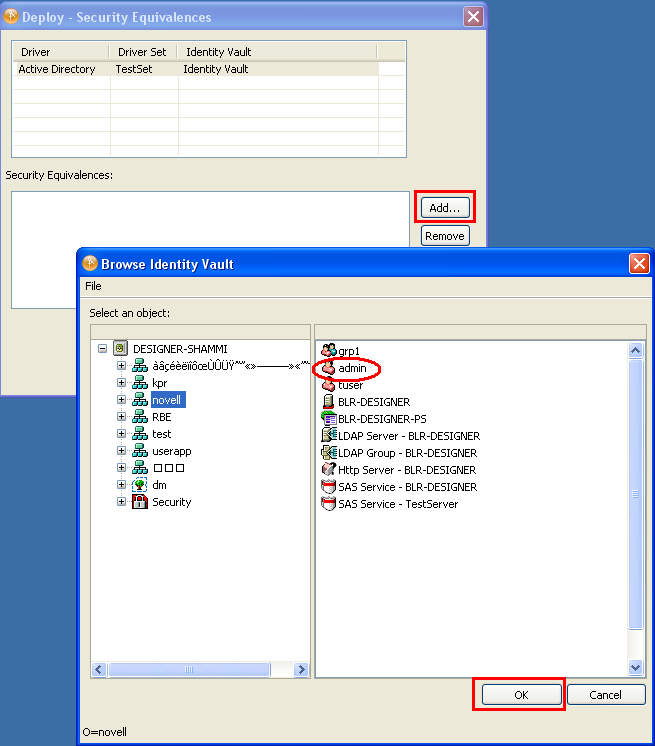Click the BLR-DESIGNER-PS icon
This screenshot has width=655, height=746.
(x=329, y=419)
